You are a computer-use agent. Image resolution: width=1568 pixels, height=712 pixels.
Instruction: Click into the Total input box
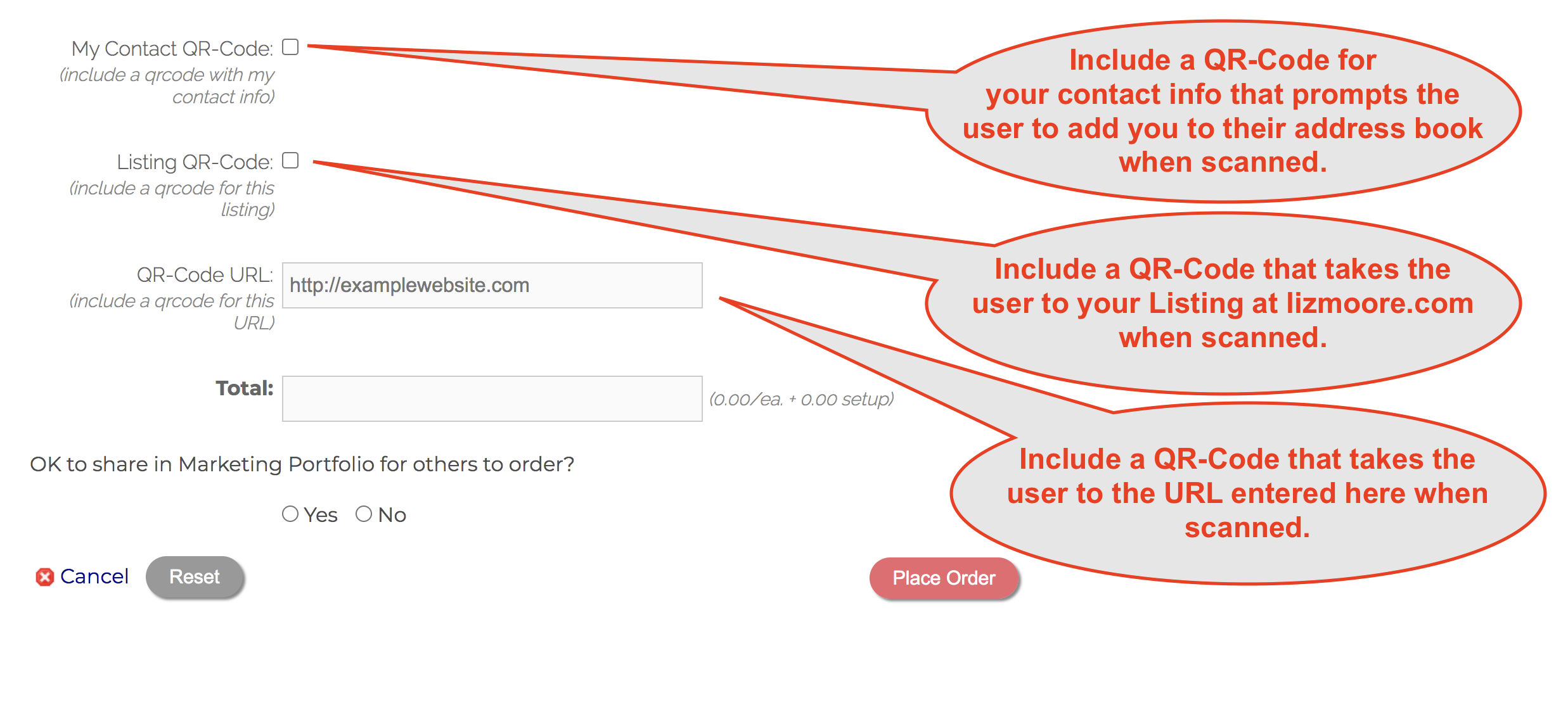(492, 399)
